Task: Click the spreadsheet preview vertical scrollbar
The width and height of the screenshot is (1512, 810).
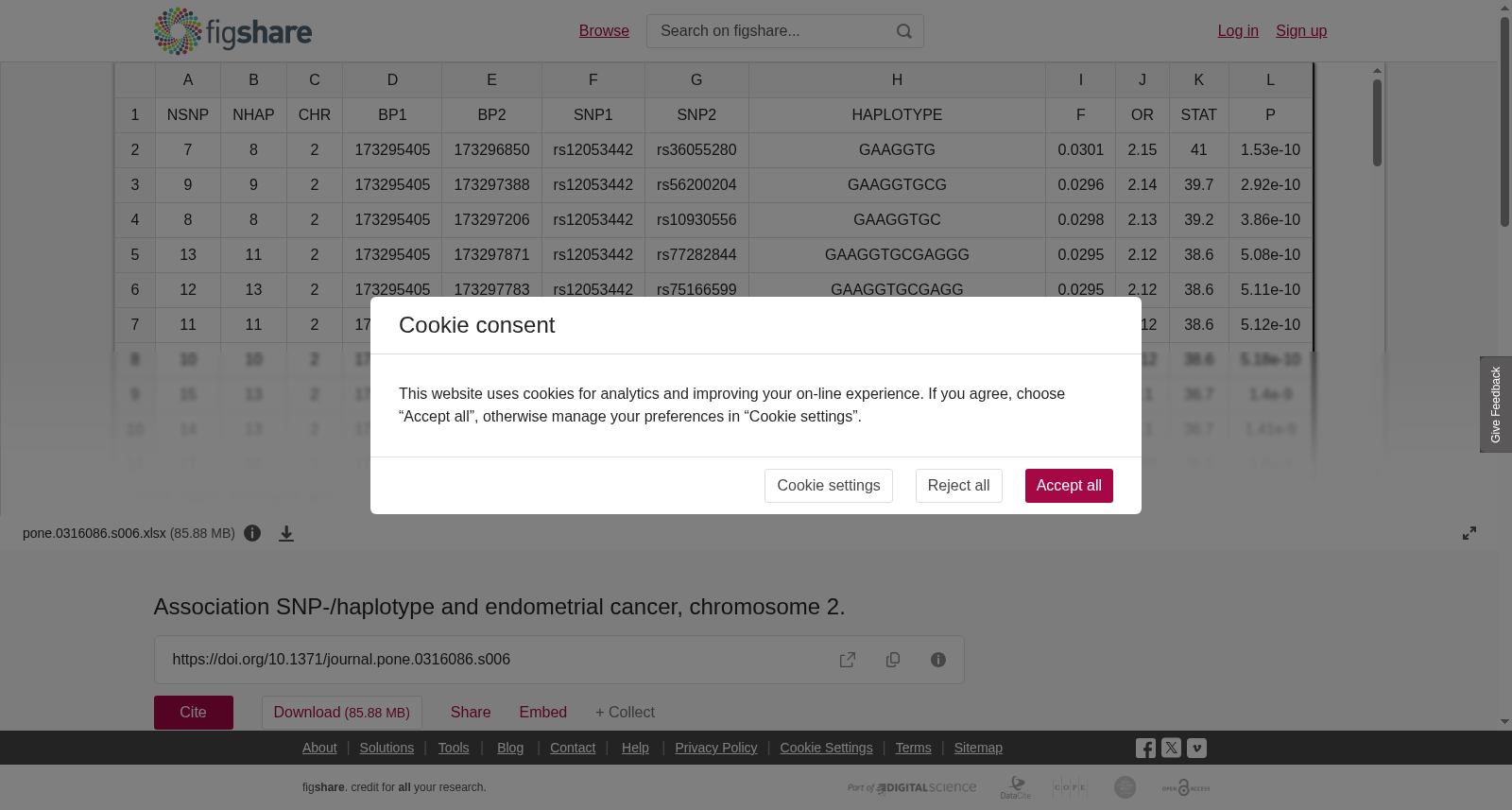Action: 1377,123
